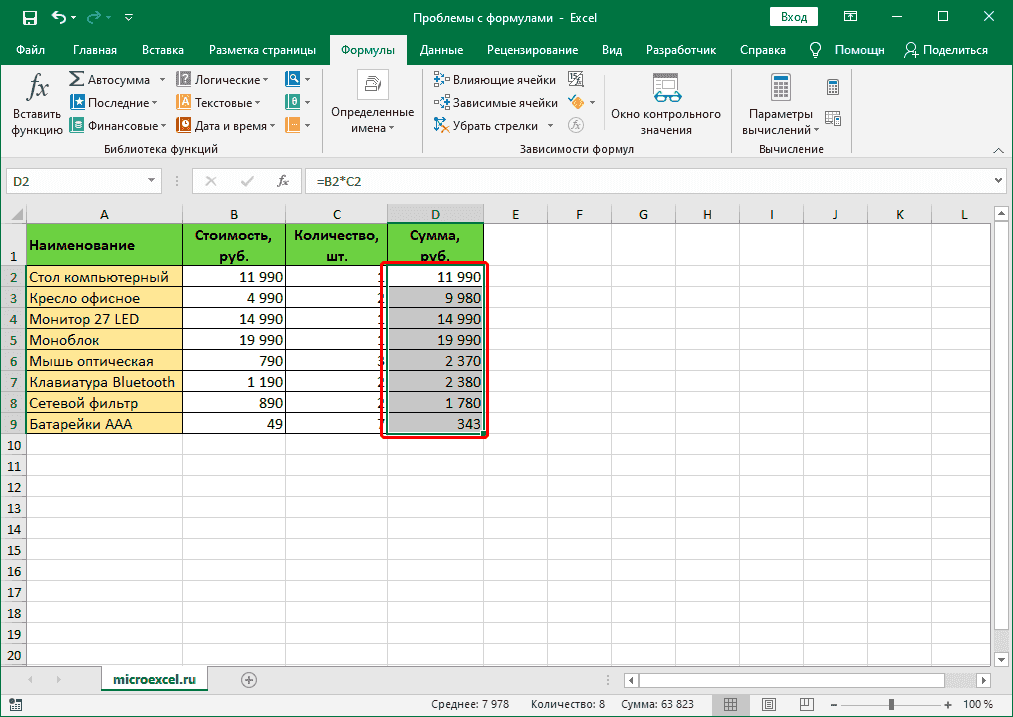The width and height of the screenshot is (1013, 717).
Task: Open the Логические functions dropdown
Action: click(x=224, y=79)
